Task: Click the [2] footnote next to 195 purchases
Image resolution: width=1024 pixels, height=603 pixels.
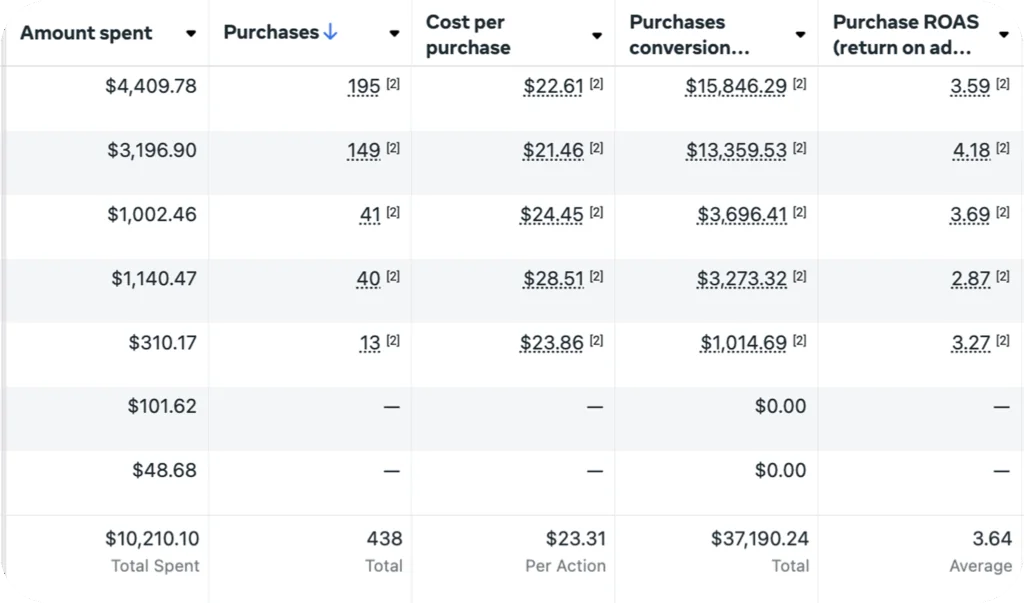Action: point(392,84)
